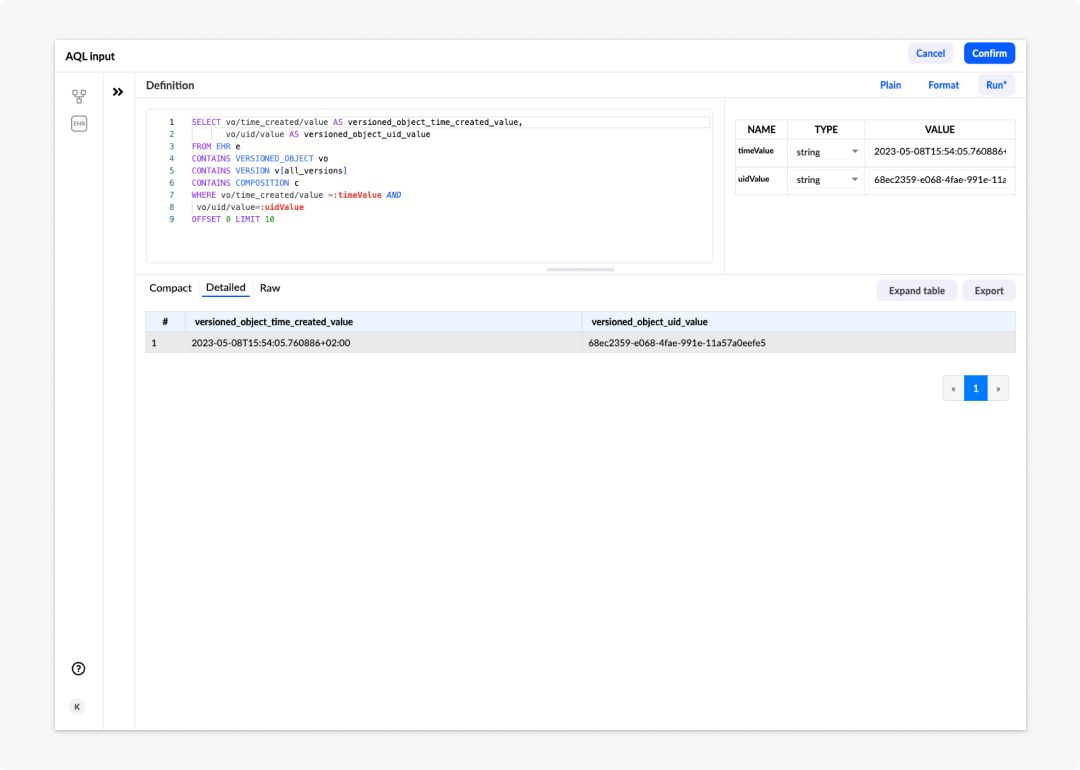The image size is (1080, 770).
Task: Open the EHR sidebar icon
Action: (79, 123)
